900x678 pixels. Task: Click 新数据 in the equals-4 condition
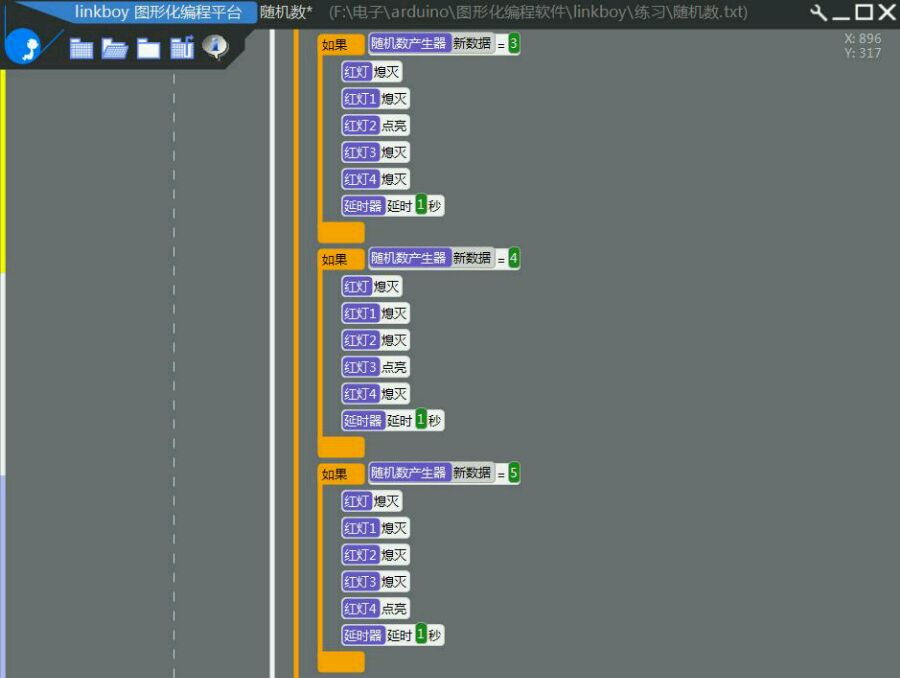coord(472,258)
